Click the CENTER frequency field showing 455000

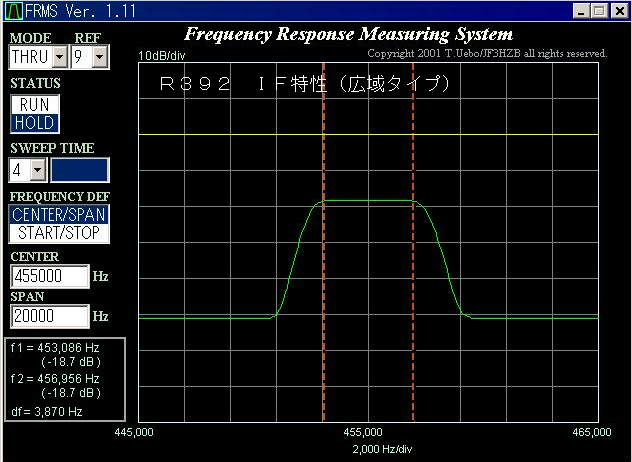click(x=50, y=276)
